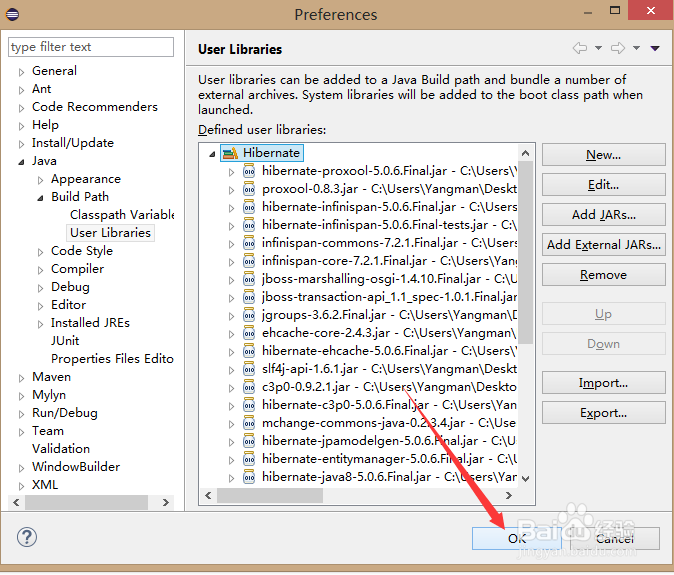Open the back history dropdown arrow
This screenshot has width=674, height=575.
(x=598, y=48)
